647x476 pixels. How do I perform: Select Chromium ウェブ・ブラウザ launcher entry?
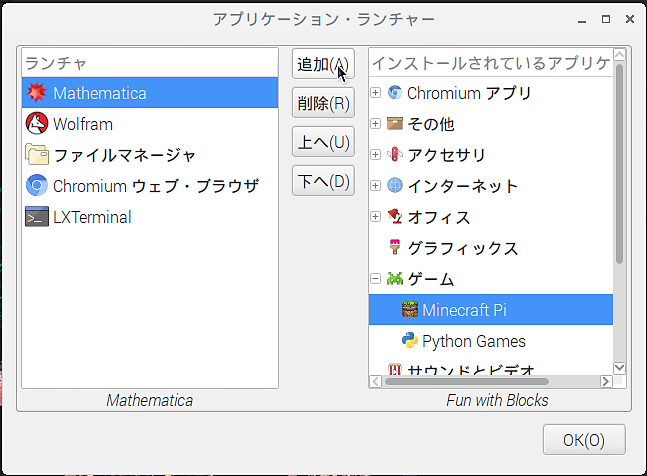coord(150,186)
